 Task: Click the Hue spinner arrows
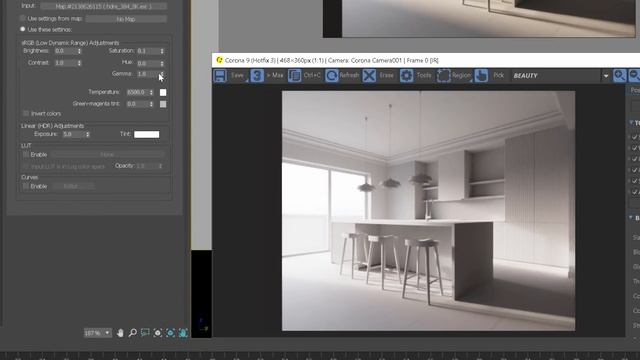click(x=162, y=63)
